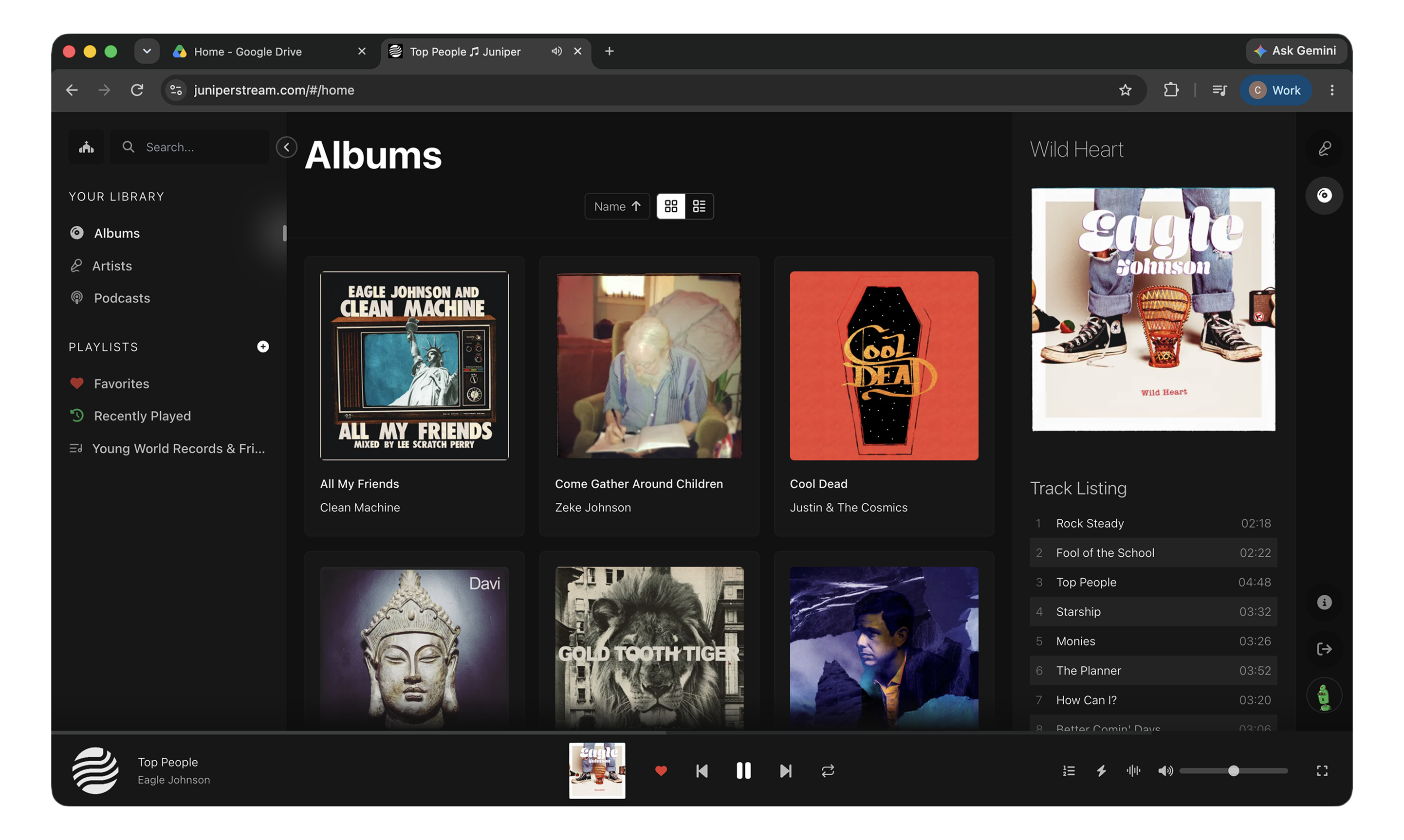This screenshot has height=840, width=1404.
Task: Open the green avatar profile icon
Action: coord(1324,695)
